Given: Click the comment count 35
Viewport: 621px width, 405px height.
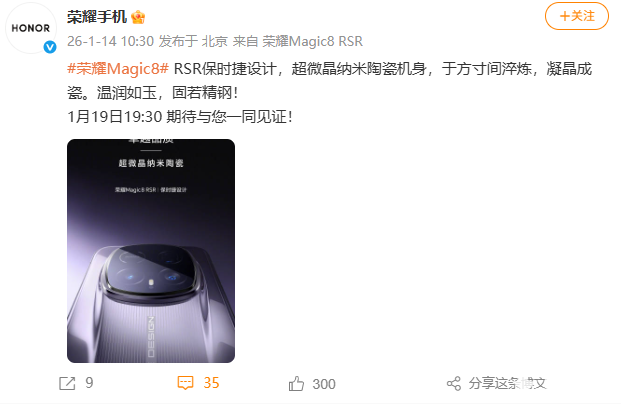Looking at the screenshot, I should [x=211, y=383].
